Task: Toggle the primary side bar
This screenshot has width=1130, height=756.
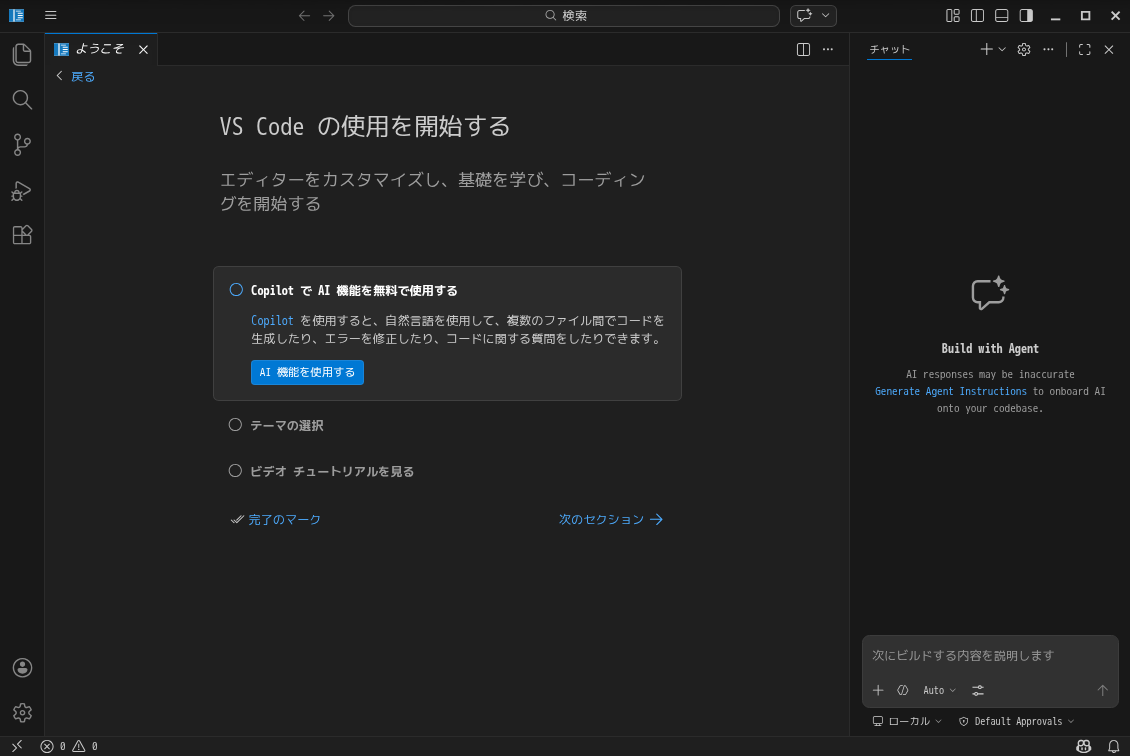Action: 977,15
